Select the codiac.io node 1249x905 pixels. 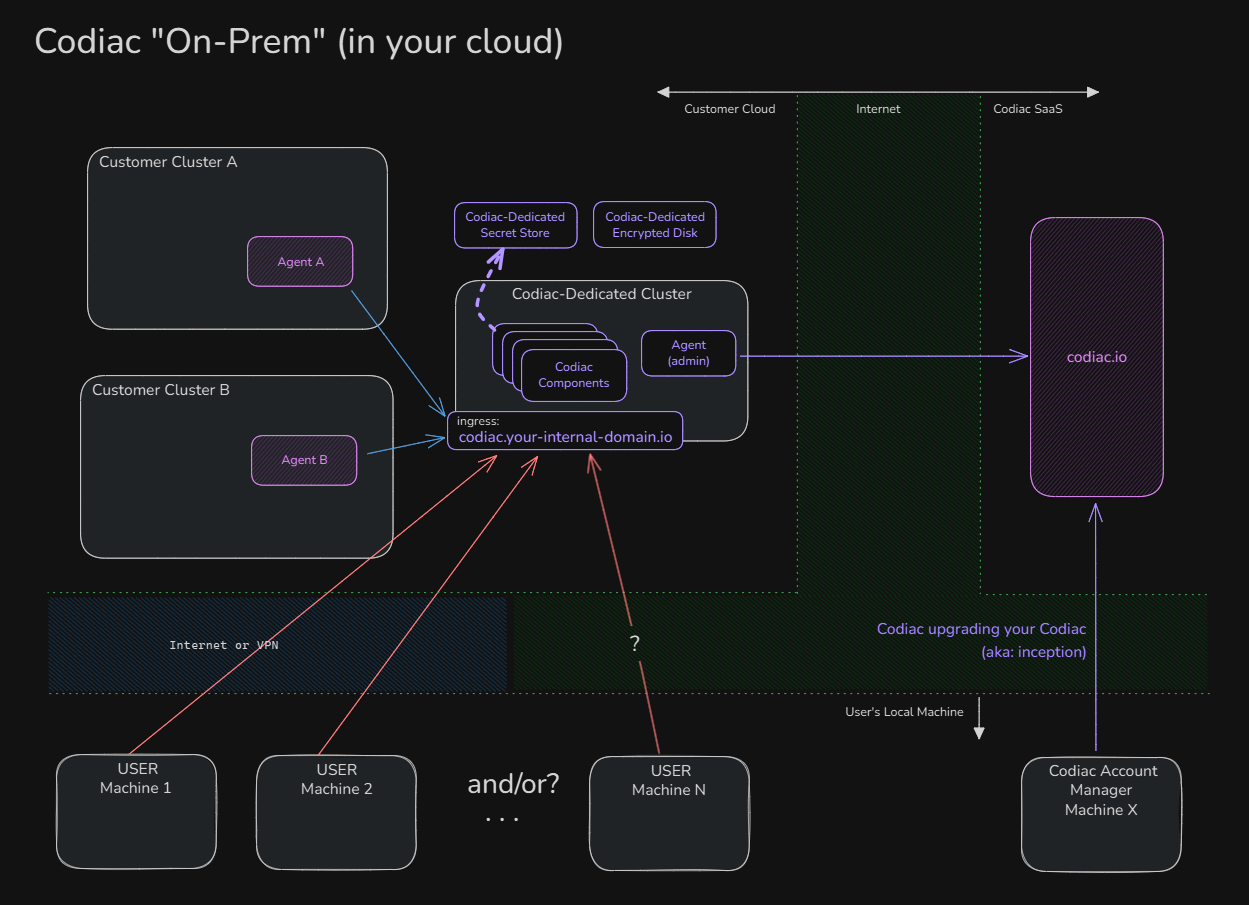[1096, 356]
